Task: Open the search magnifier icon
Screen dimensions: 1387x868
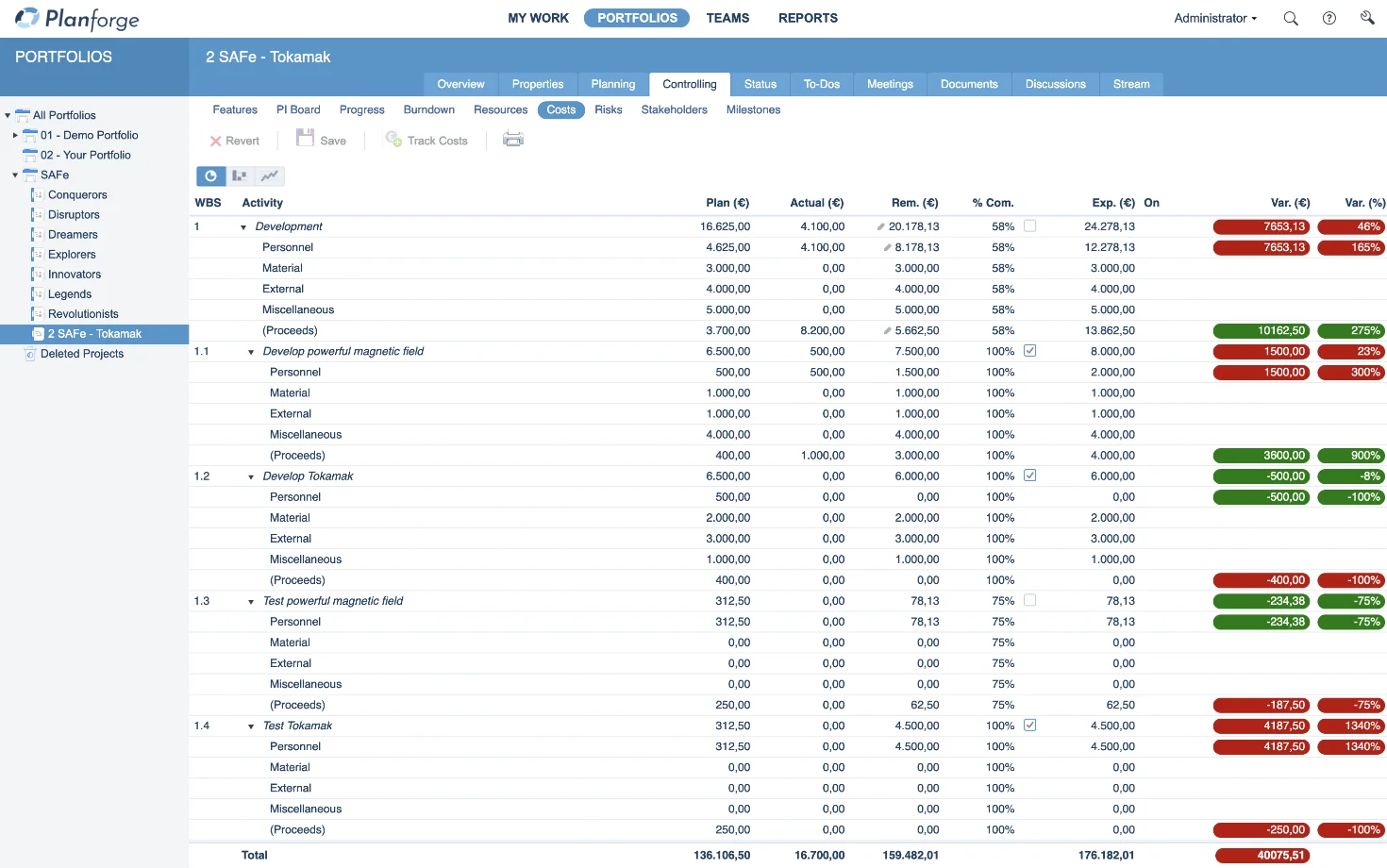Action: click(1291, 18)
